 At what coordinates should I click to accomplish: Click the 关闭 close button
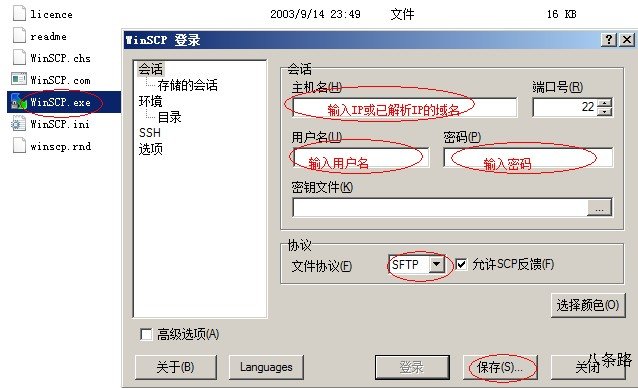(588, 367)
